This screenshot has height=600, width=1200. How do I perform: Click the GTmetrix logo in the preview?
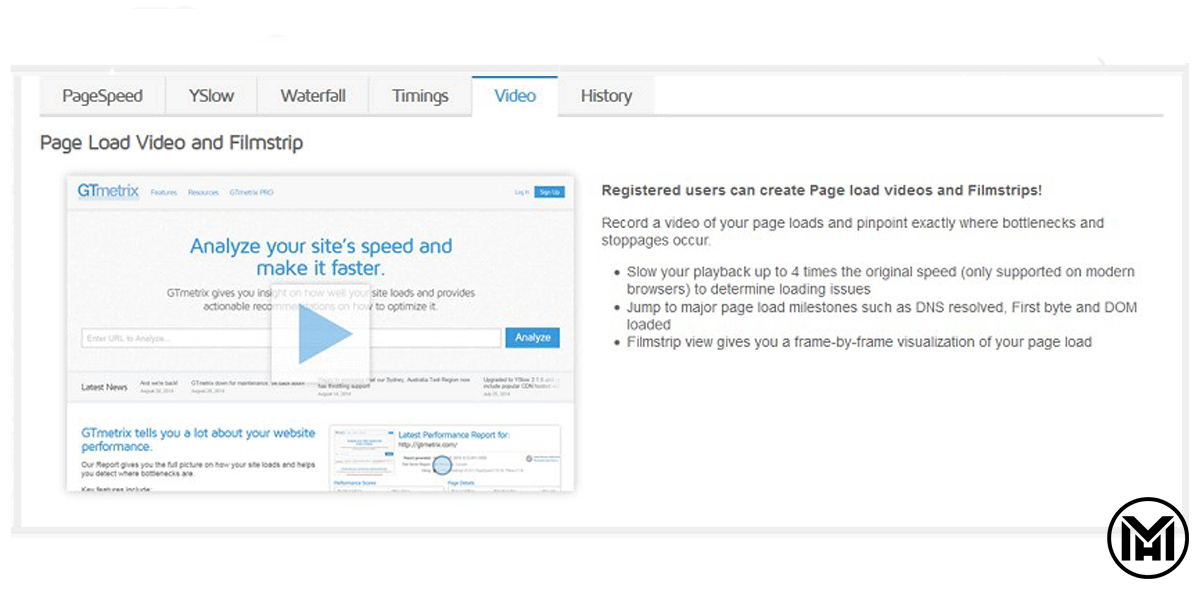(108, 192)
